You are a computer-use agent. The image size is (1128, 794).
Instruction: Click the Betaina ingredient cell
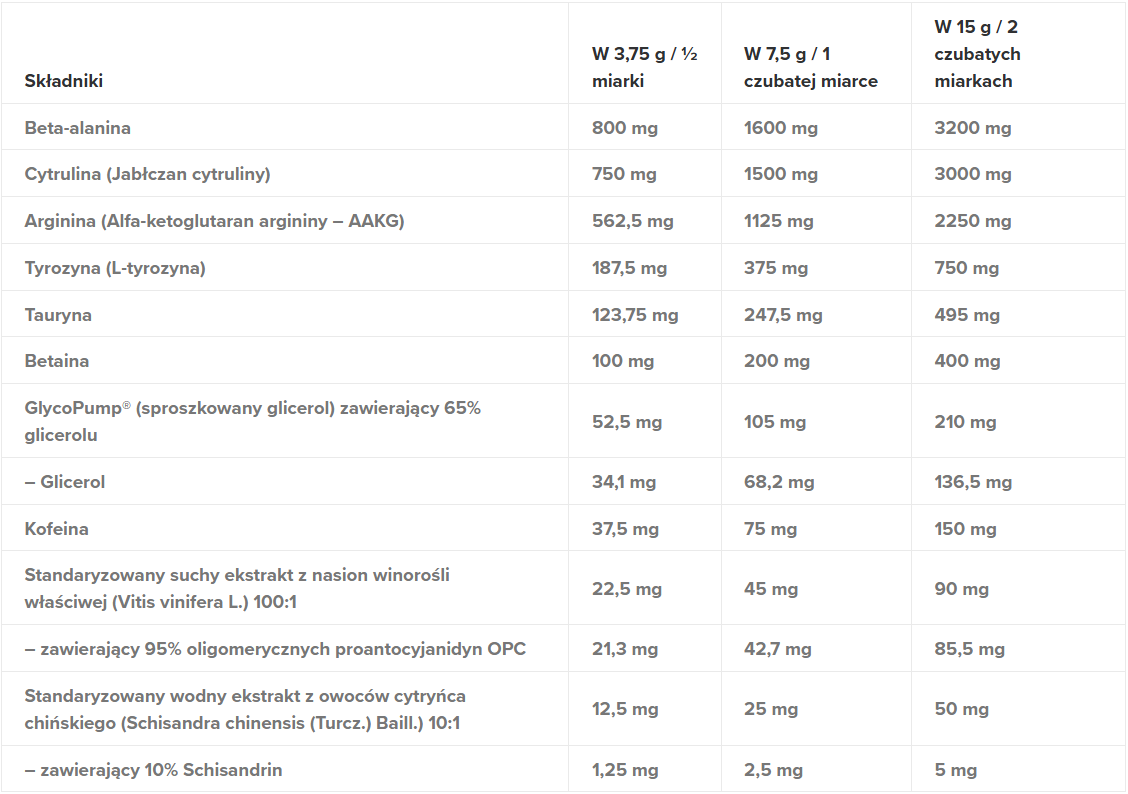tap(57, 361)
